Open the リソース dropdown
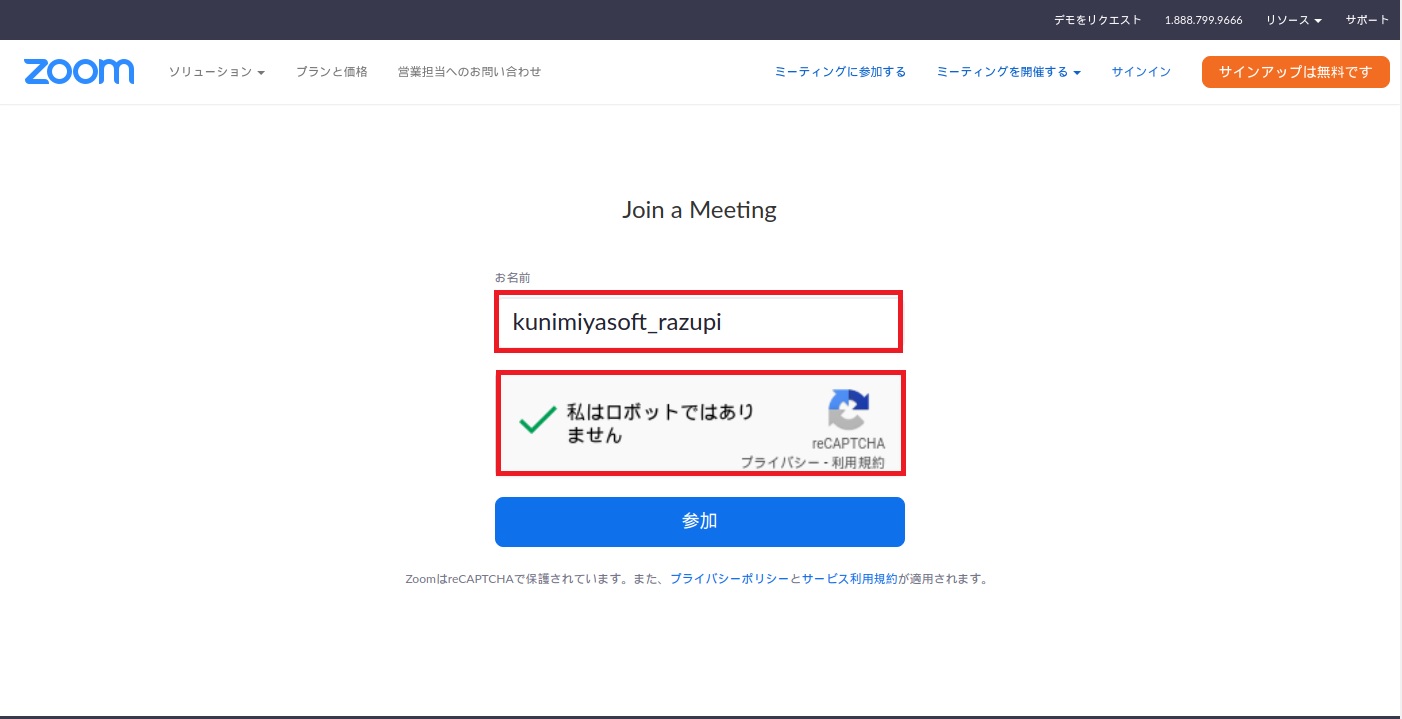The height and width of the screenshot is (719, 1402). tap(1292, 19)
